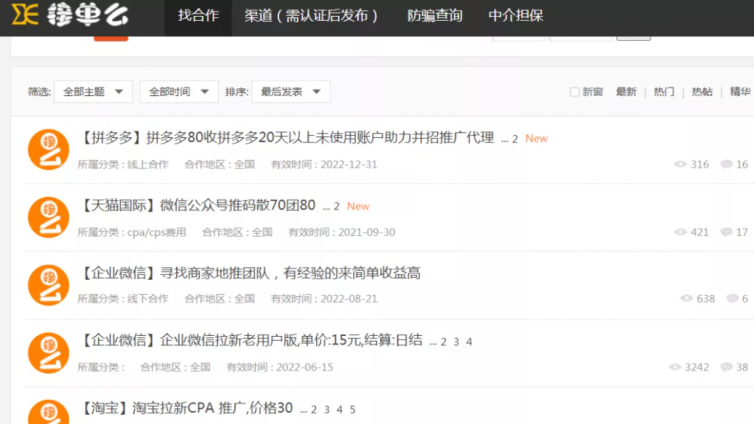Open avatar of the 寻找商家地推团队 post
The width and height of the screenshot is (754, 424).
[x=49, y=285]
